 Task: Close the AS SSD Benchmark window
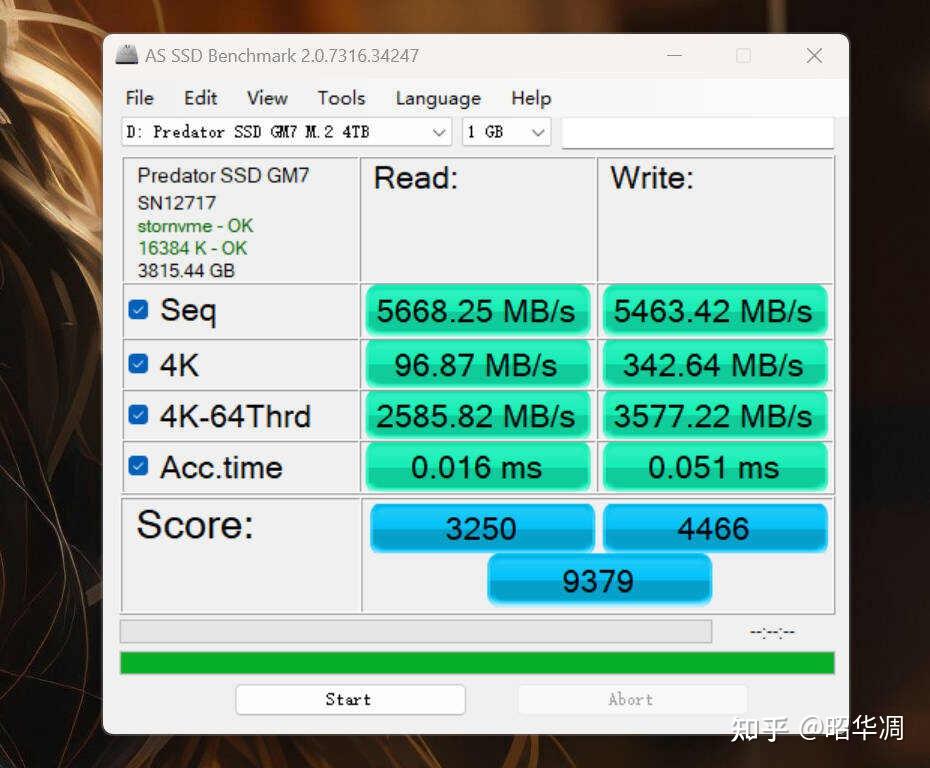814,56
